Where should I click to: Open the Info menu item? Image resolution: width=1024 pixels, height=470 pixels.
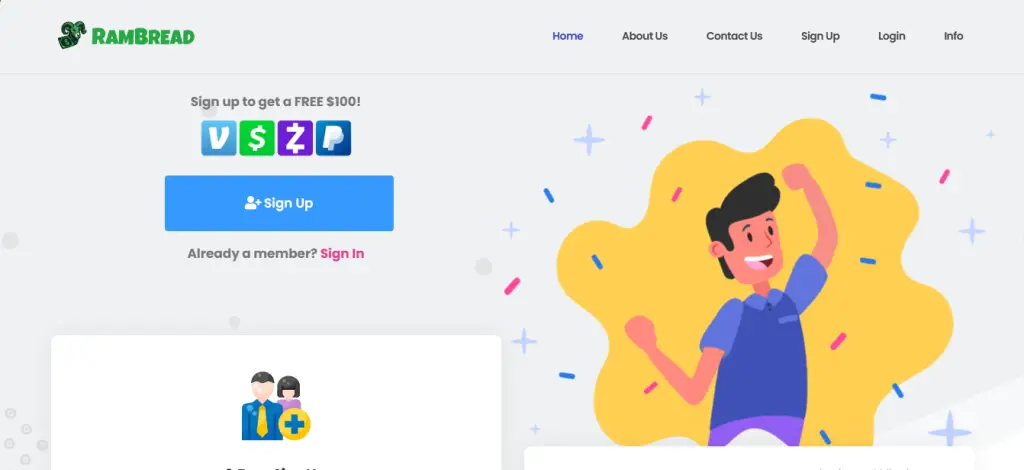pyautogui.click(x=953, y=36)
